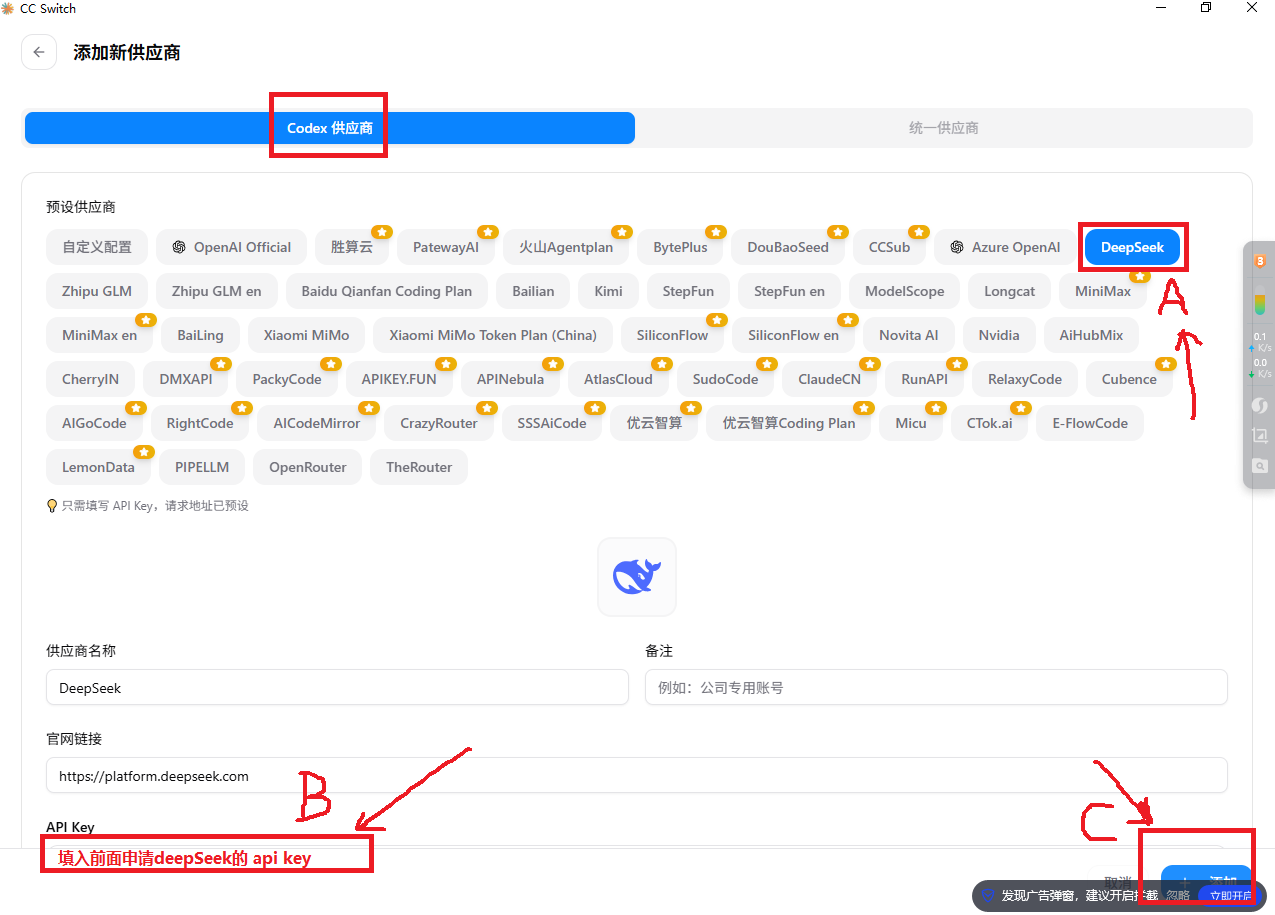The width and height of the screenshot is (1275, 915).
Task: Select the 火山Agentplan preset
Action: (x=566, y=247)
